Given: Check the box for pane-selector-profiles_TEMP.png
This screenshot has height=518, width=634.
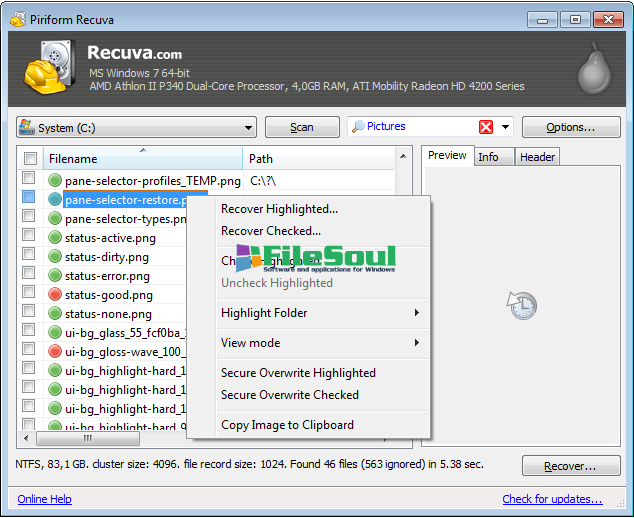Looking at the screenshot, I should pyautogui.click(x=30, y=181).
